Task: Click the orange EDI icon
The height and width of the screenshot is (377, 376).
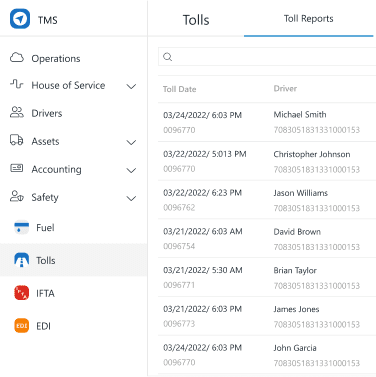Action: pos(22,326)
